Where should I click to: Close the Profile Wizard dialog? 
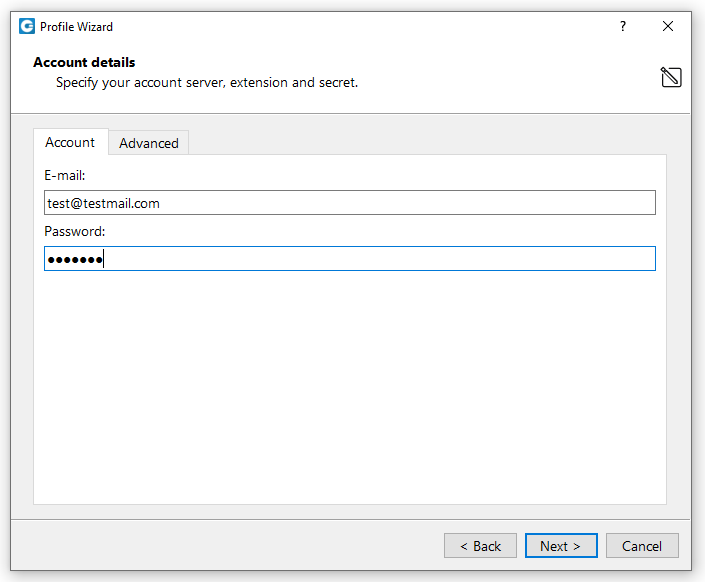click(x=668, y=27)
